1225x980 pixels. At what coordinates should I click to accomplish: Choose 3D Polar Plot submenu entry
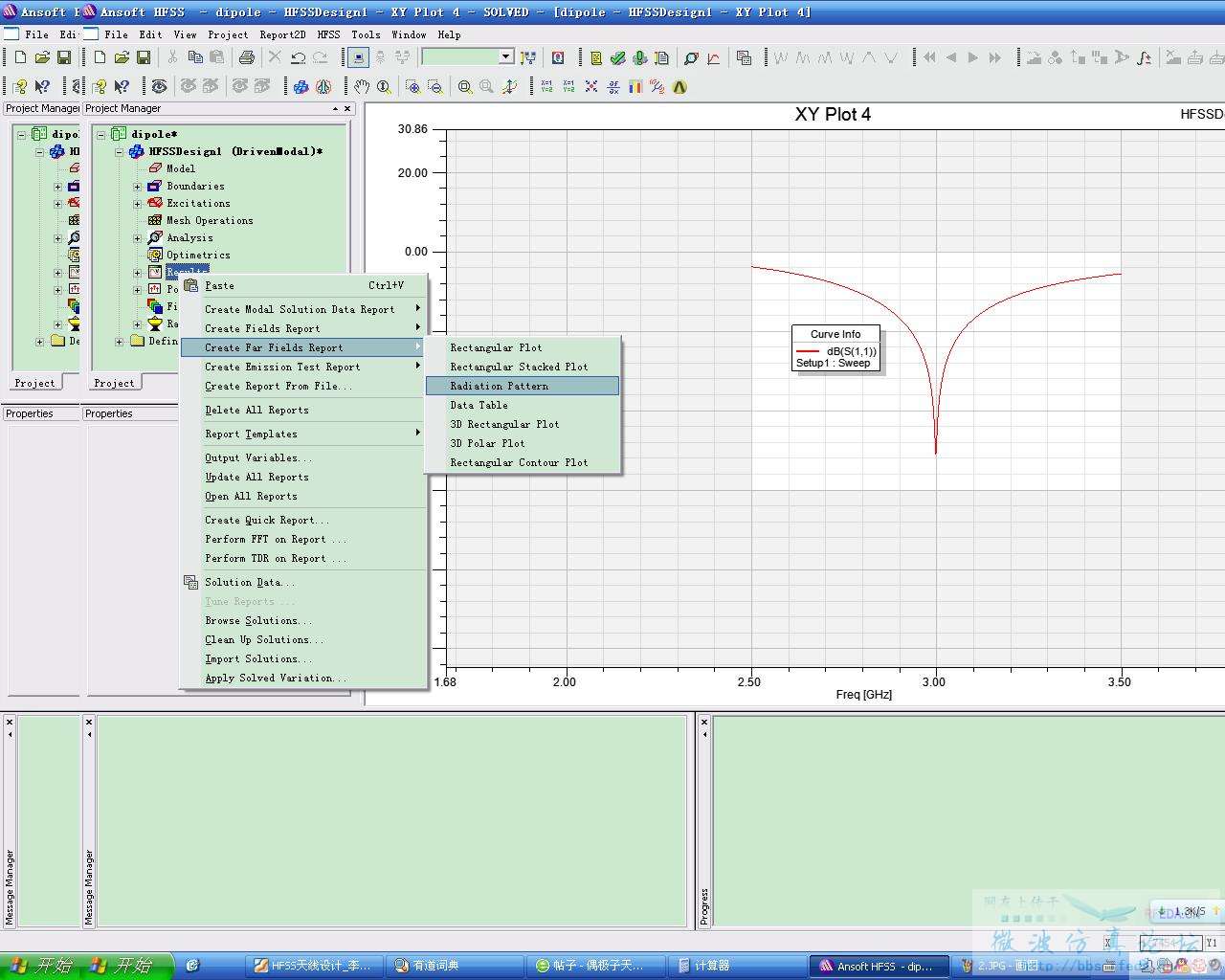pyautogui.click(x=523, y=443)
